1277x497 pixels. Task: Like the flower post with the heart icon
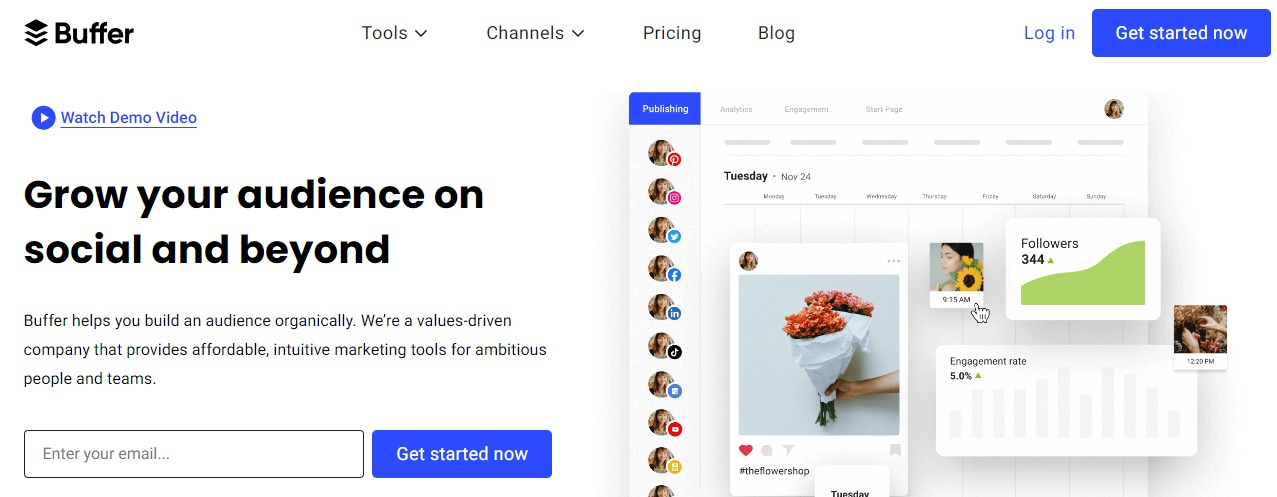(x=746, y=450)
